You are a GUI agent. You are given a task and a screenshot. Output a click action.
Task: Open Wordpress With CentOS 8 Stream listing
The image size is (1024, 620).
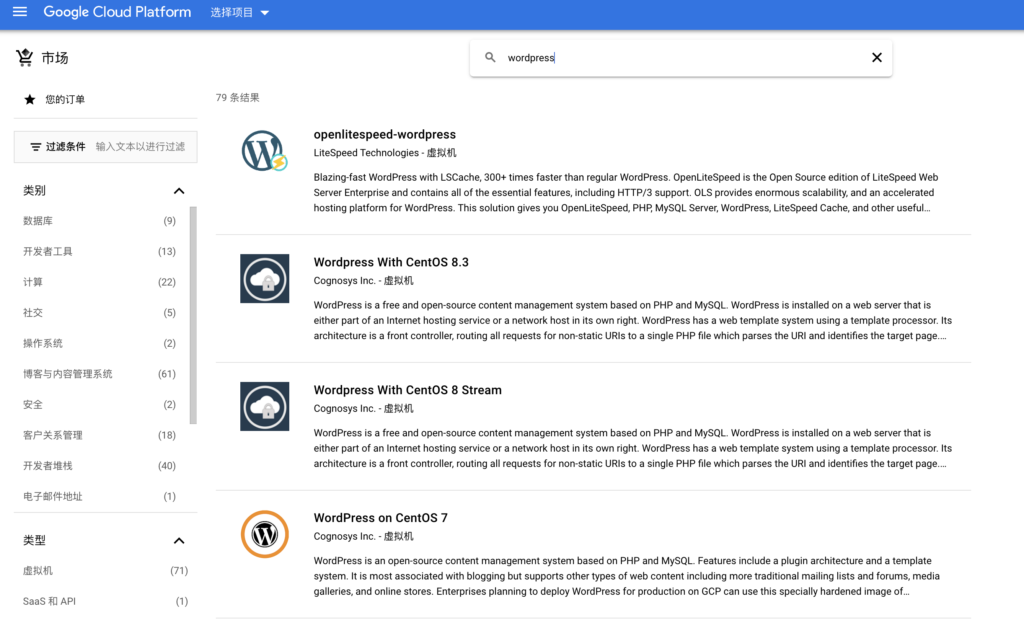point(408,390)
